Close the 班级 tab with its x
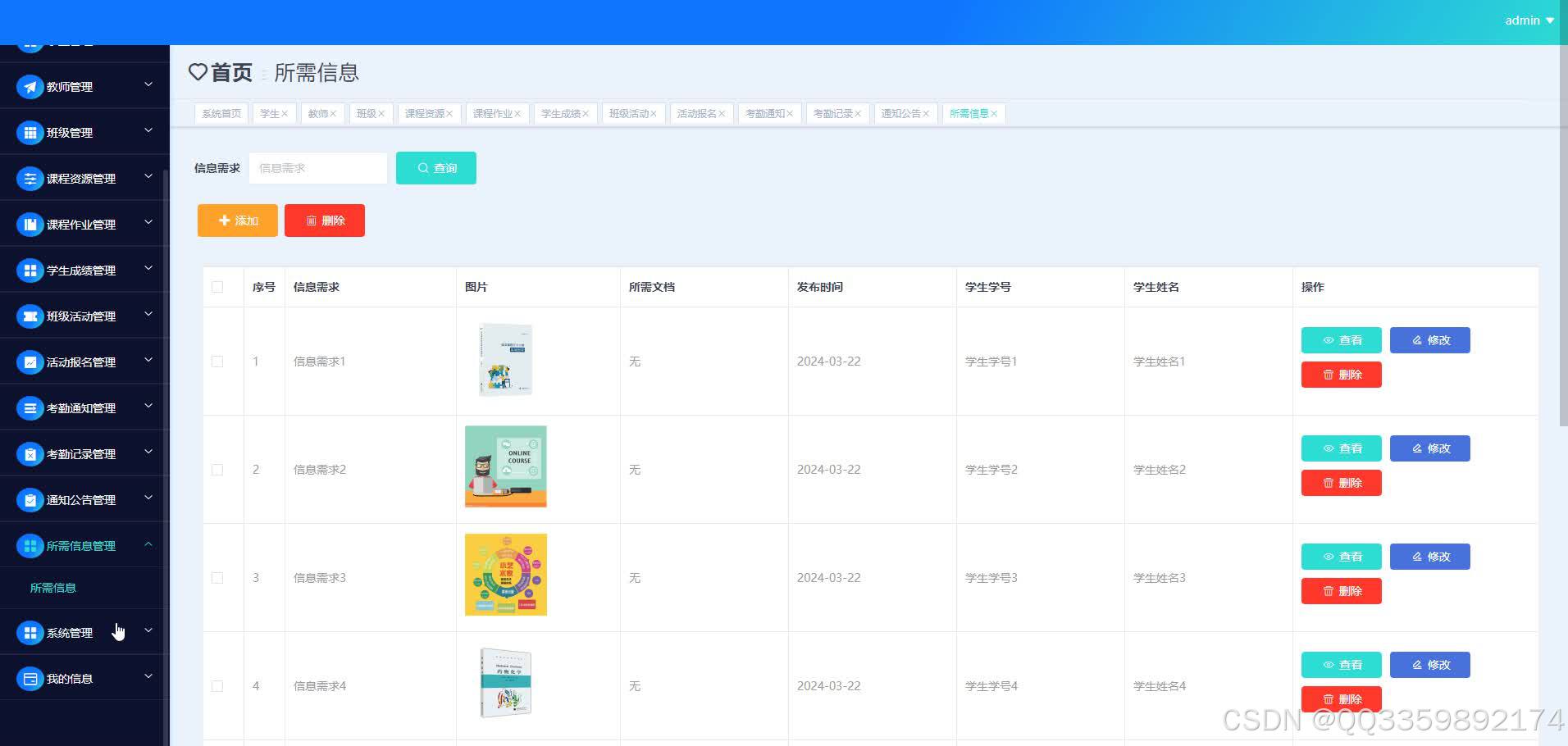The height and width of the screenshot is (746, 1568). 381,114
